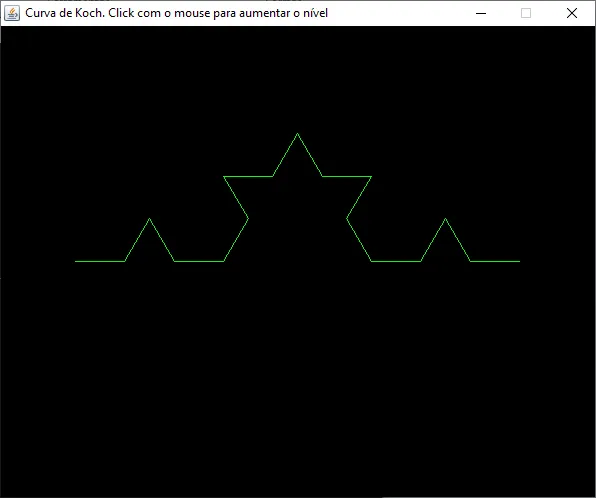The width and height of the screenshot is (596, 498).
Task: Click the leftmost horizontal segment of the curve
Action: tap(100, 261)
